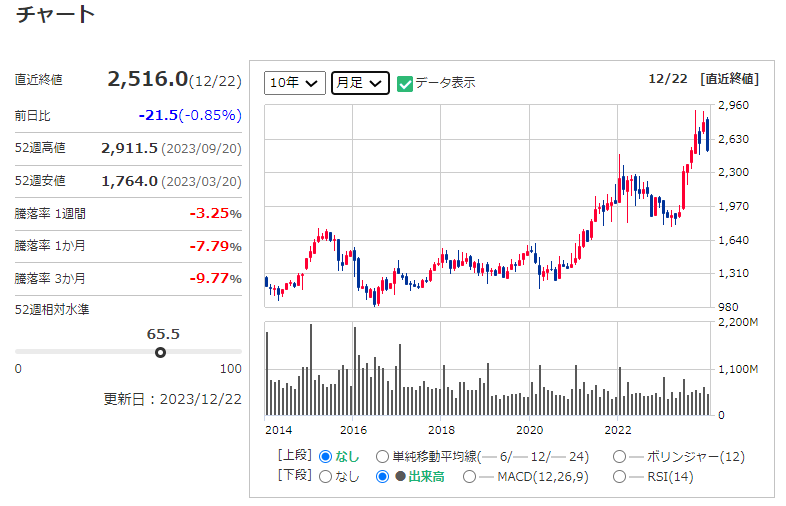Screen dimensions: 786x506
Task: Pick the RSI(14) indicator radio
Action: 620,477
